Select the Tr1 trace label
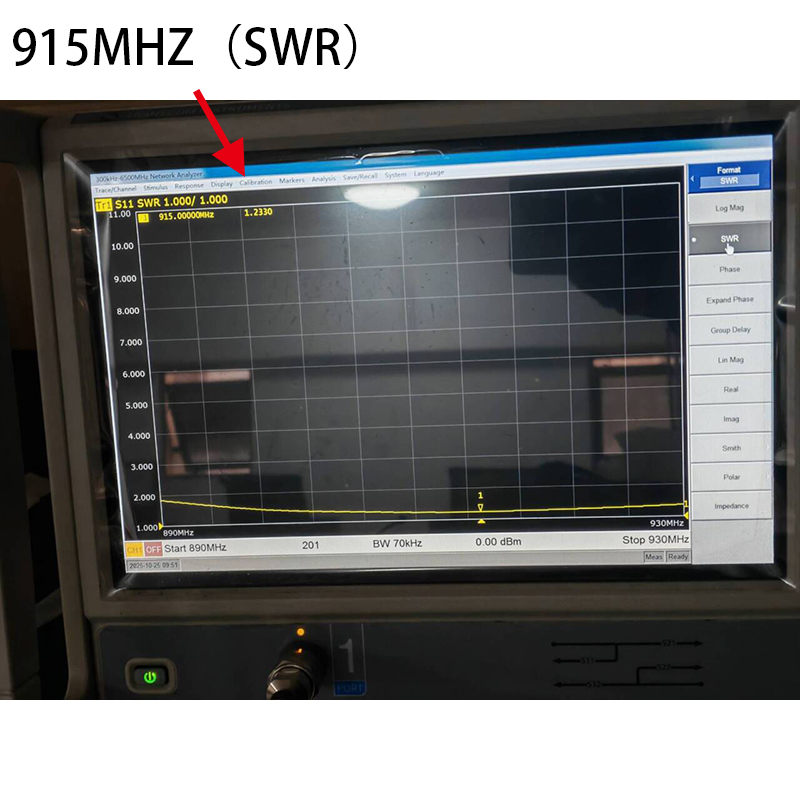The height and width of the screenshot is (800, 800). [x=104, y=205]
